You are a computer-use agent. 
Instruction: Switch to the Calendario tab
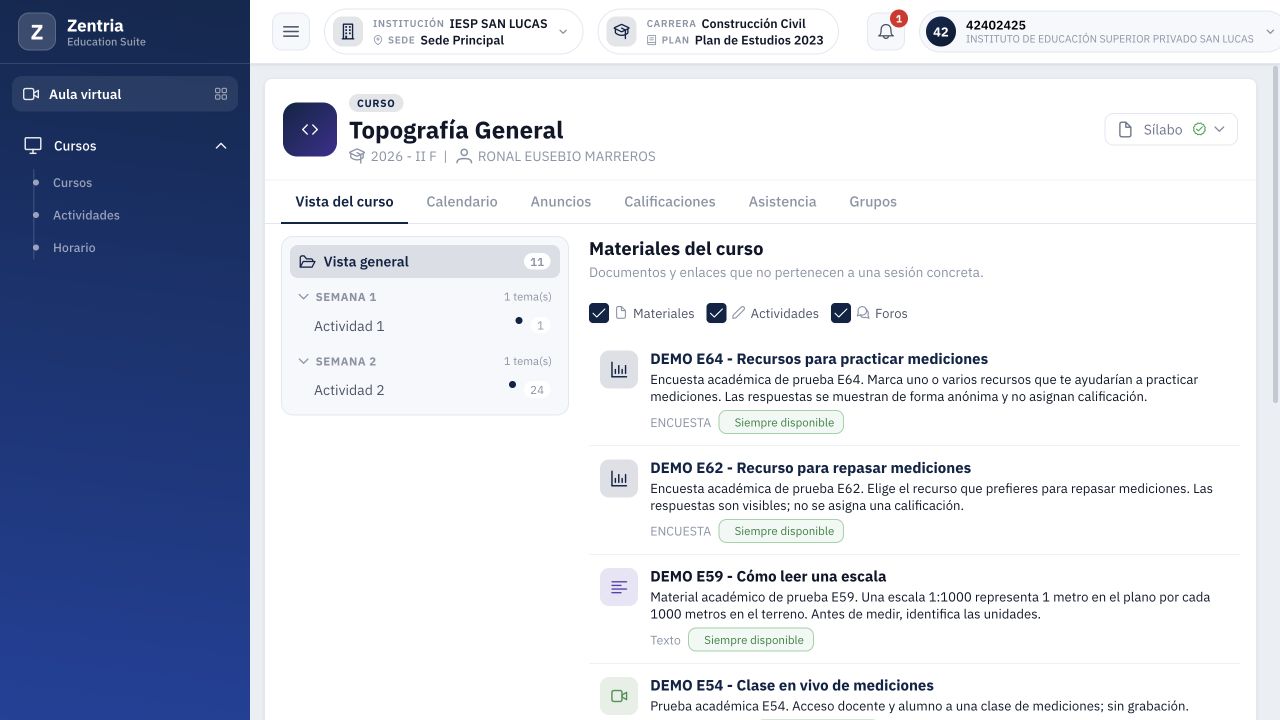[x=462, y=202]
